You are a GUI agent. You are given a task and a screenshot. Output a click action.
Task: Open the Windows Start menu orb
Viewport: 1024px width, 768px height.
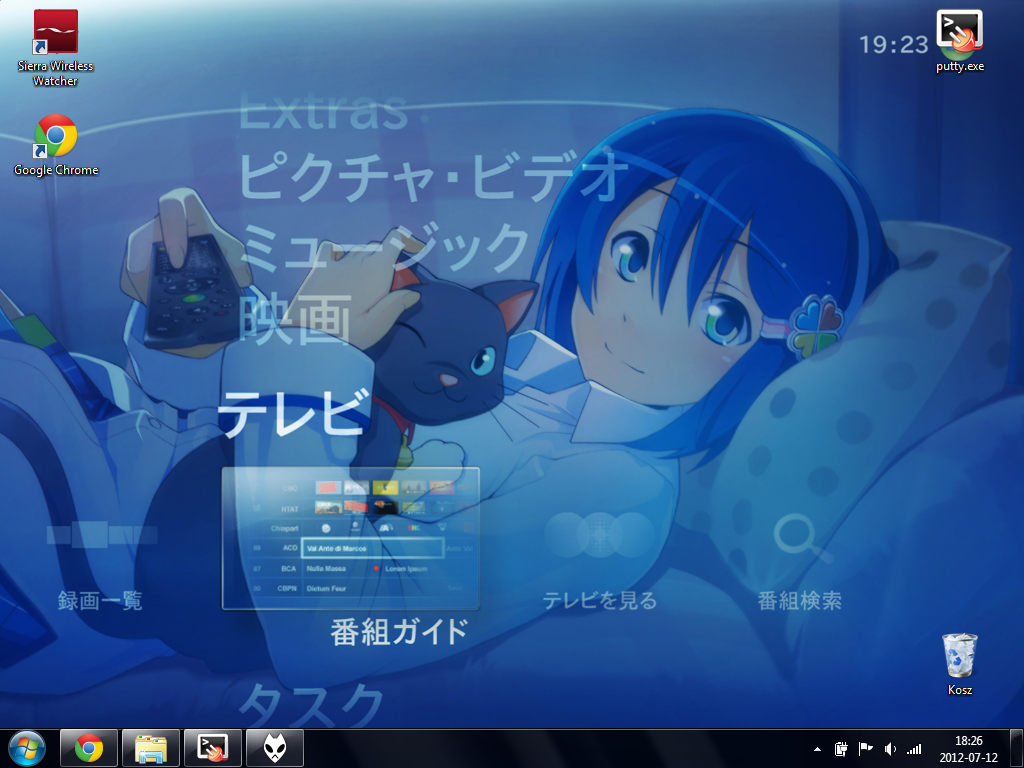click(26, 747)
